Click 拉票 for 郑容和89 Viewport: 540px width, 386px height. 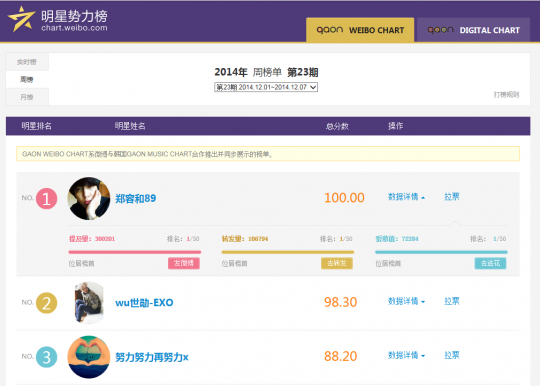pos(452,197)
